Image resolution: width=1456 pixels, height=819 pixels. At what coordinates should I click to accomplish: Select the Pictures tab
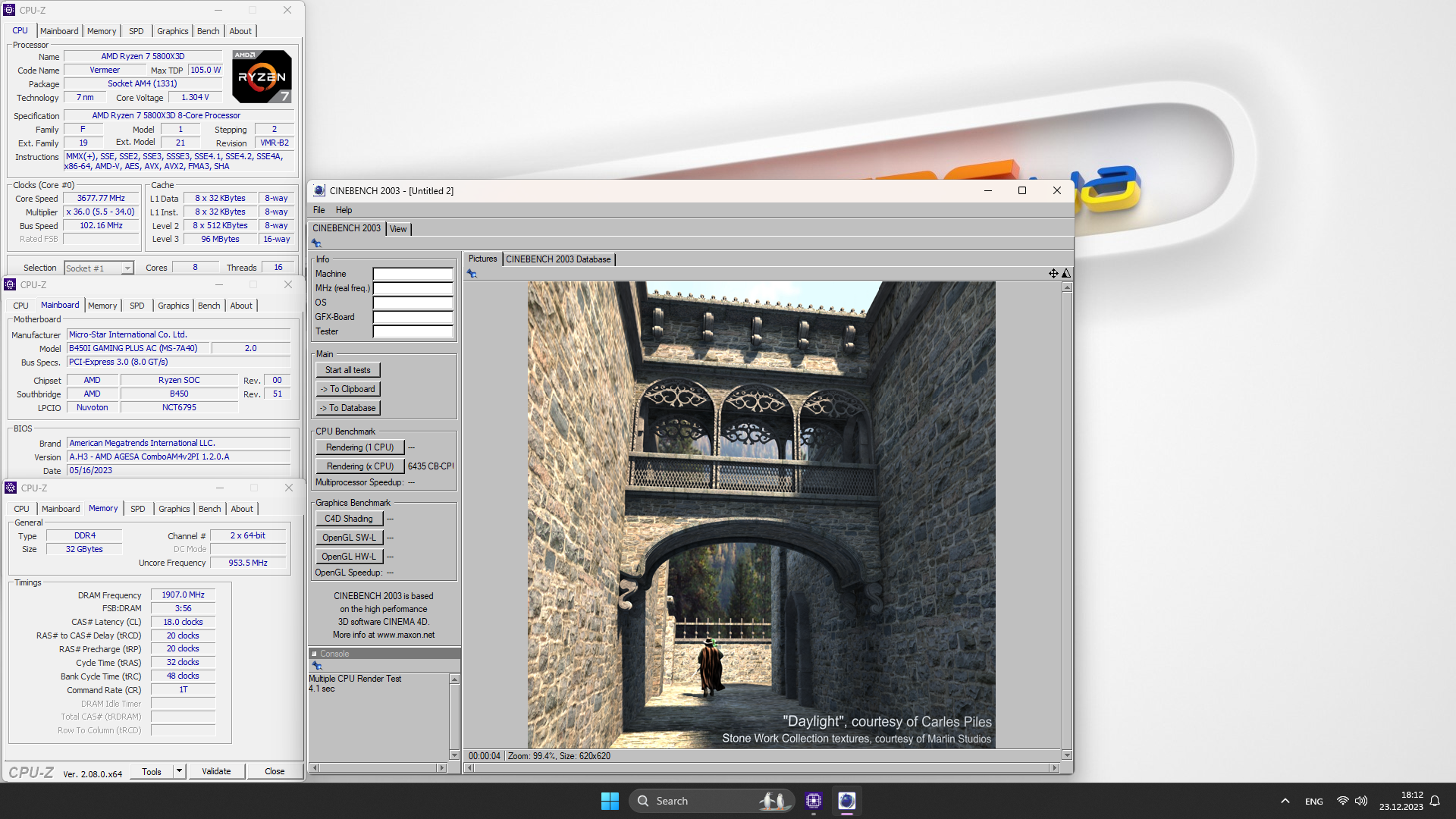pos(482,259)
